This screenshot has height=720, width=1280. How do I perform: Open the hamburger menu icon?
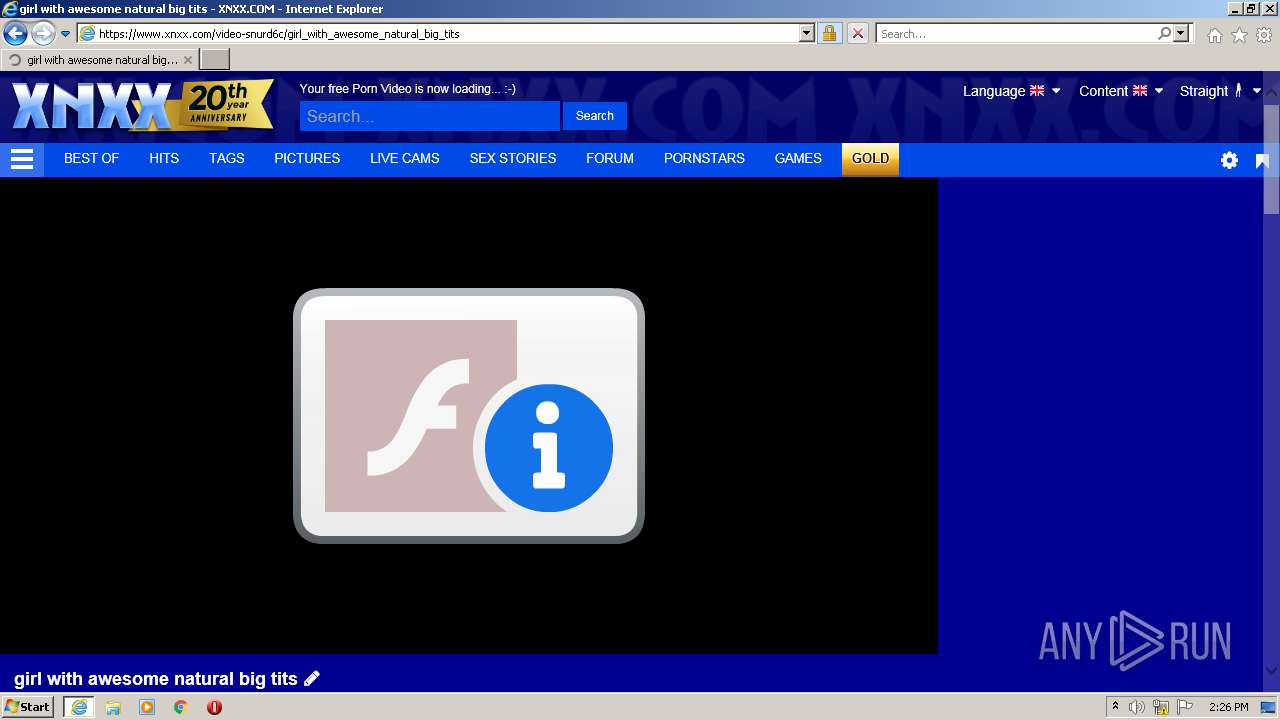point(22,159)
